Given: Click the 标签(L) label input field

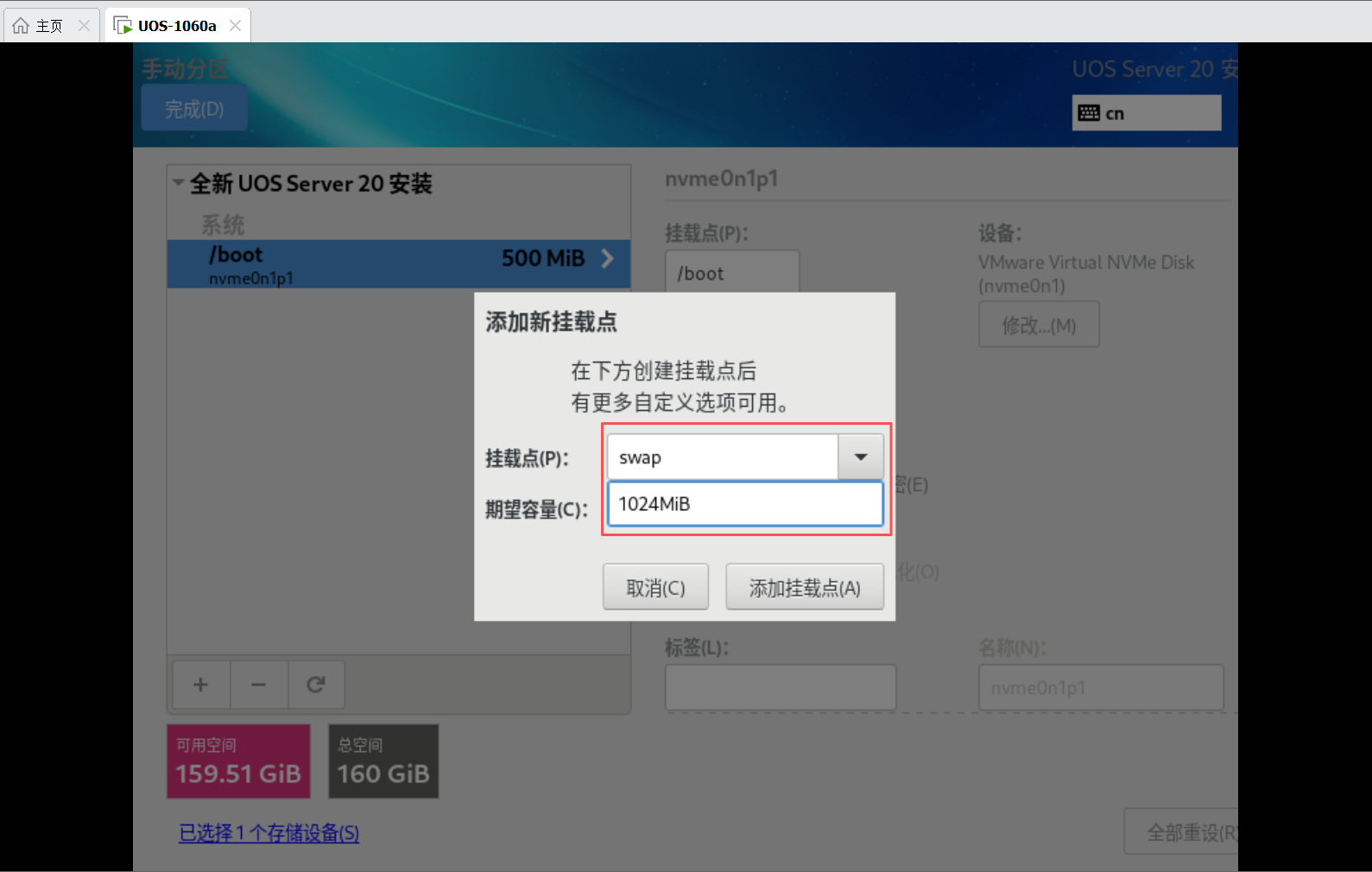Looking at the screenshot, I should [781, 687].
